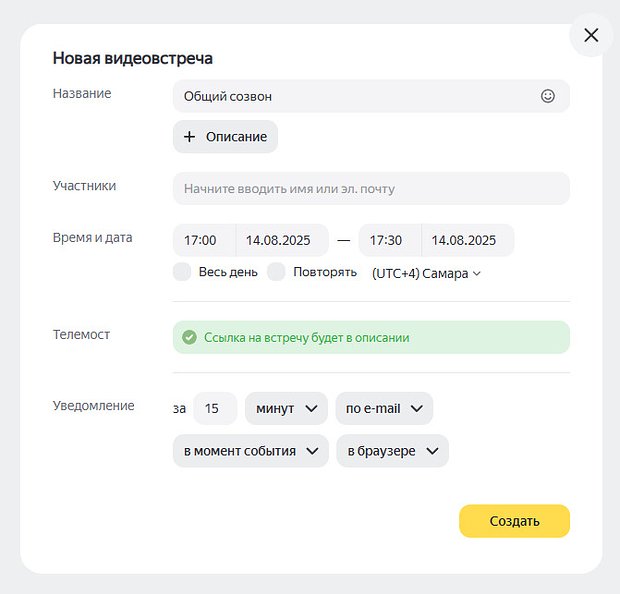Toggle the "Повторять" checkbox
This screenshot has width=620, height=594.
[276, 272]
